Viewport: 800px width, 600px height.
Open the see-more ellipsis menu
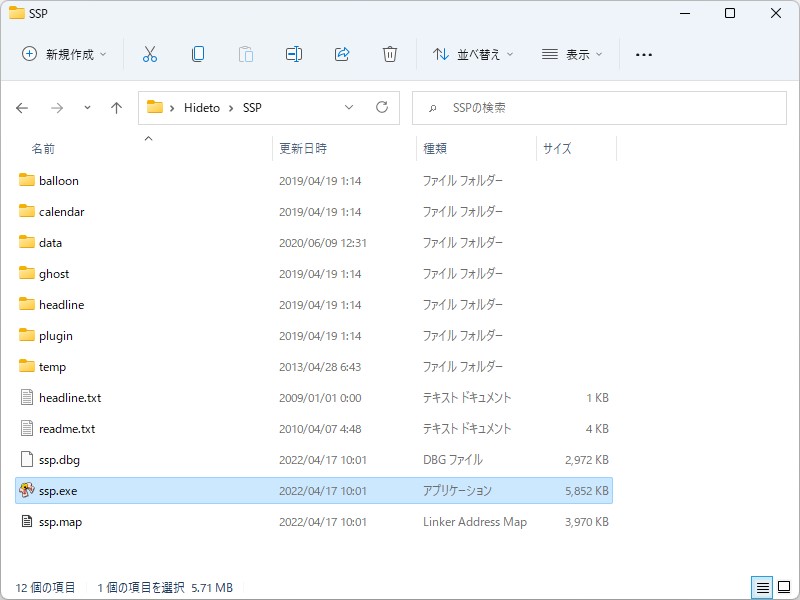coord(644,54)
